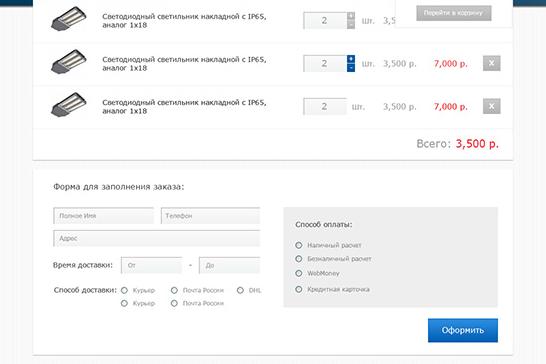
Task: Open the third lamp product thumbnail
Action: (x=69, y=104)
